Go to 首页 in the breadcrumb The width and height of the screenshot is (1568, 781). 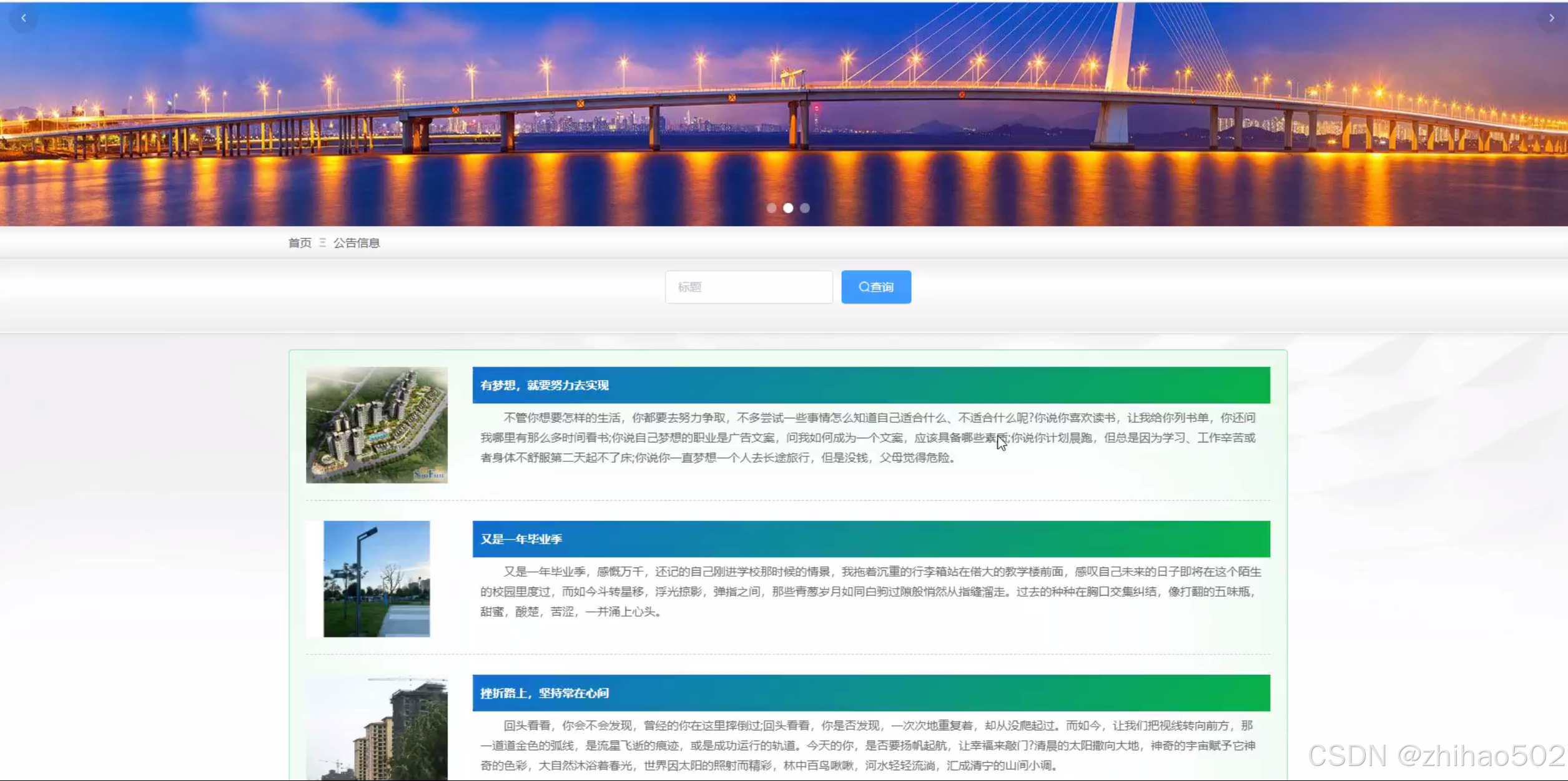[300, 243]
